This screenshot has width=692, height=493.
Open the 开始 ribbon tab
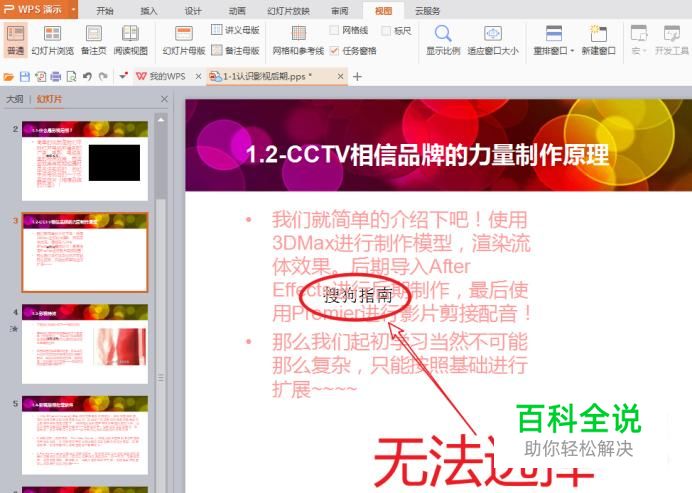tap(105, 11)
